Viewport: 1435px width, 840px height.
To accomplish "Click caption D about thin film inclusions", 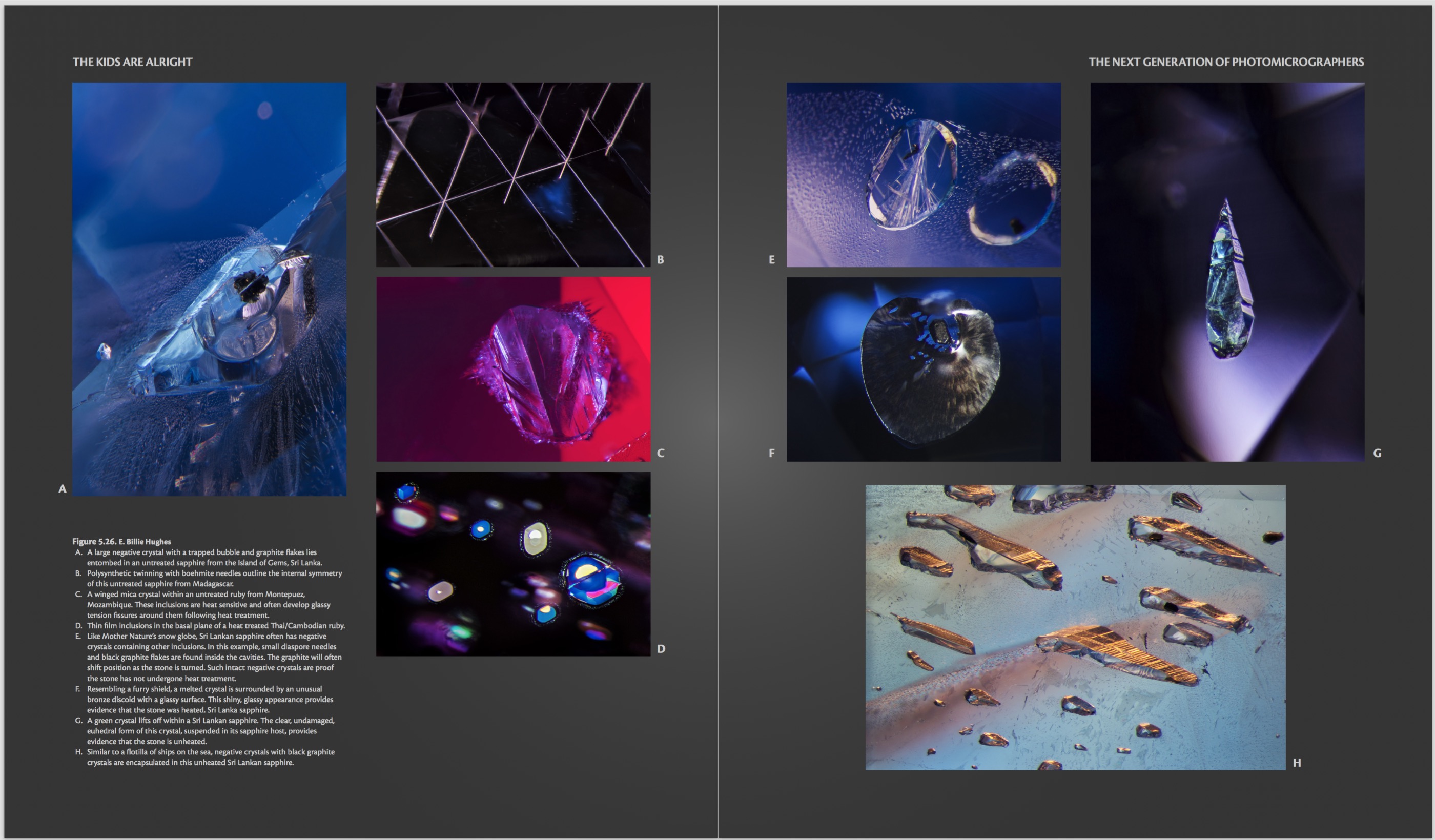I will [x=210, y=625].
